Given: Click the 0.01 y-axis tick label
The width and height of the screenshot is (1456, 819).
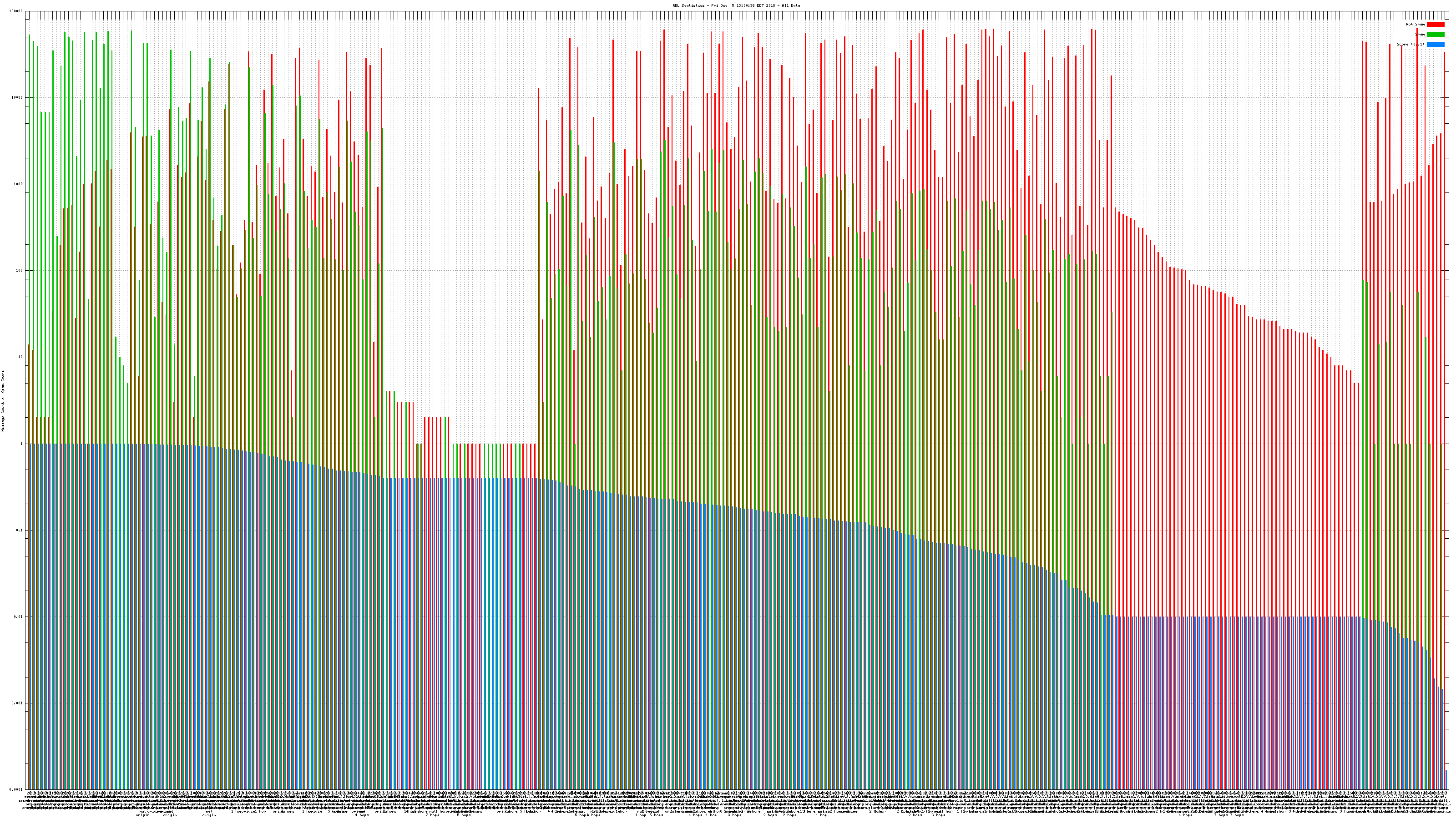Looking at the screenshot, I should (x=19, y=617).
